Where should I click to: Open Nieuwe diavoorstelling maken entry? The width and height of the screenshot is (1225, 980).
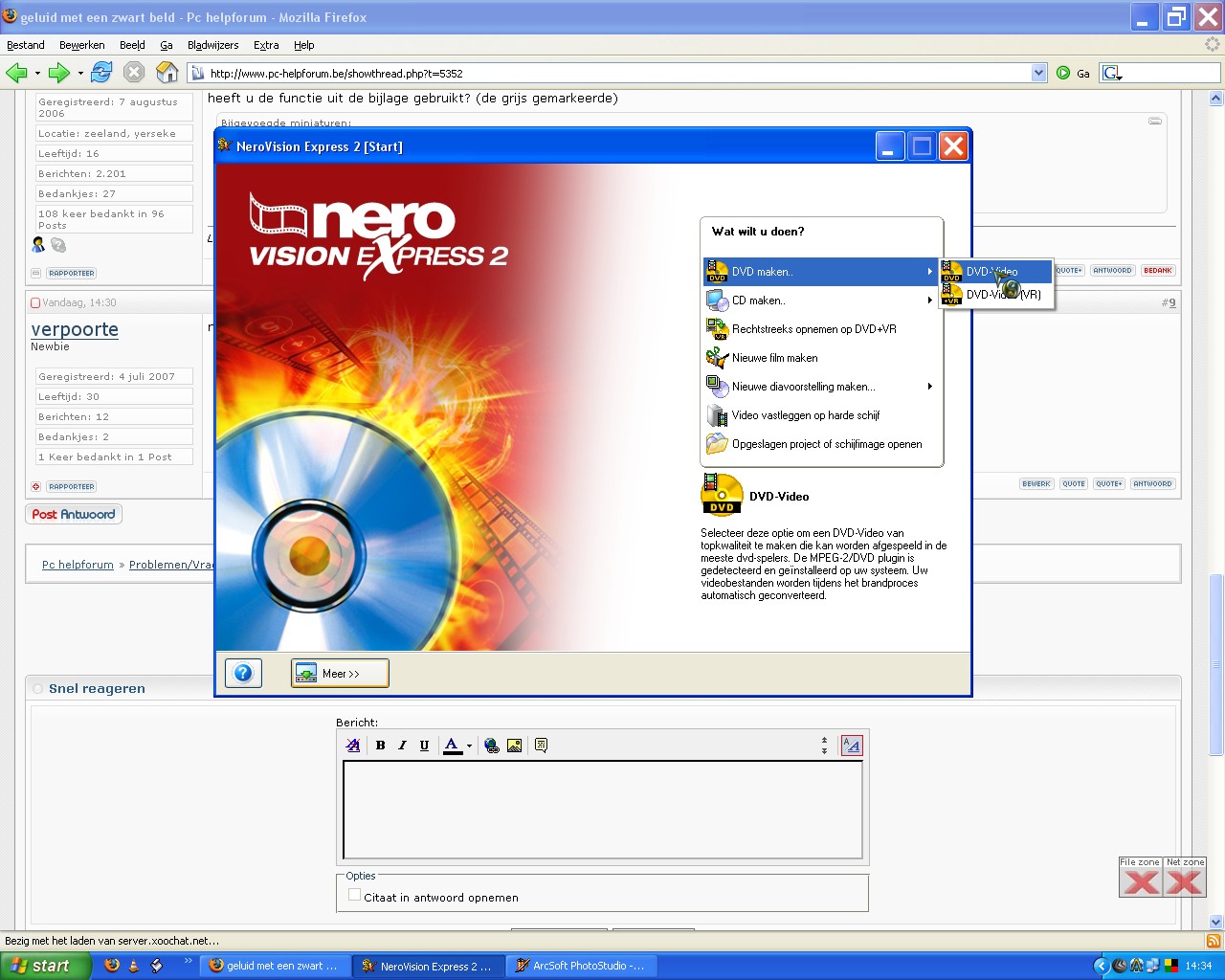pyautogui.click(x=820, y=387)
